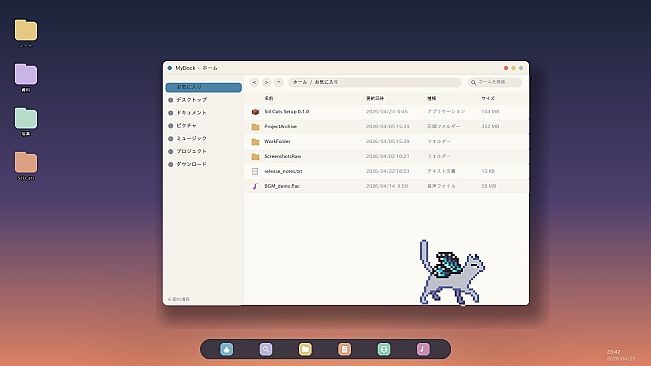Select the BGM_demo.flac audio file

coord(387,186)
